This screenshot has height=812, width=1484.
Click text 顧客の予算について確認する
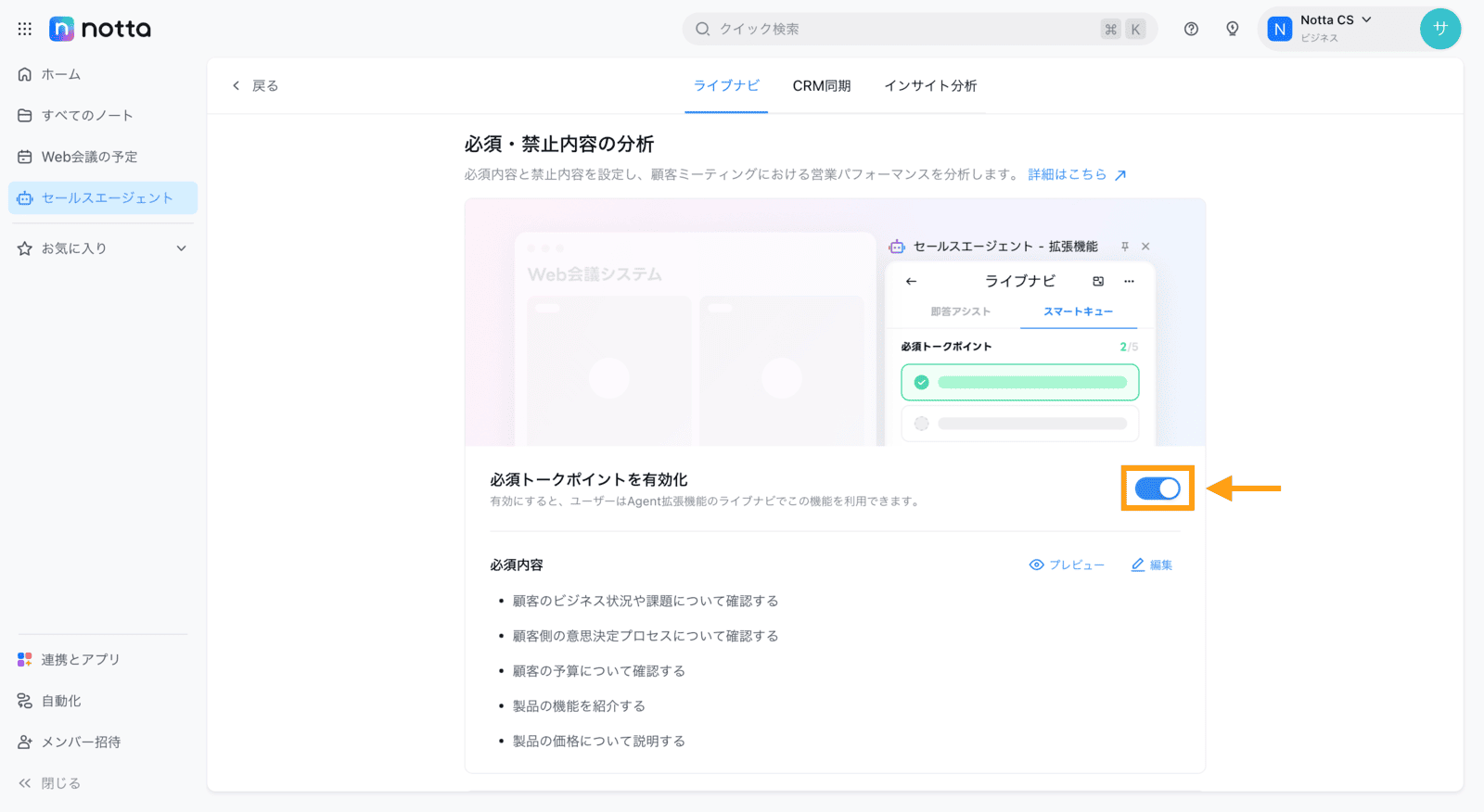tap(599, 671)
